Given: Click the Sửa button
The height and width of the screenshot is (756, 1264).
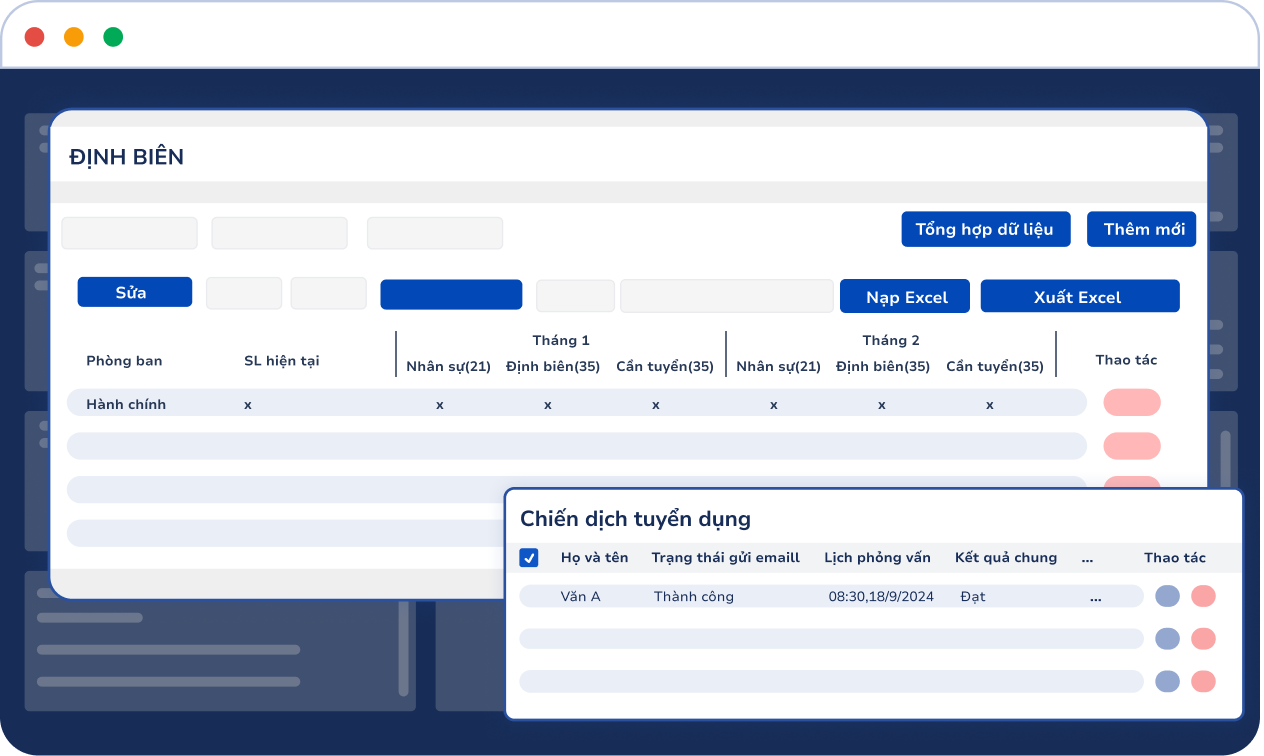Looking at the screenshot, I should coord(134,292).
